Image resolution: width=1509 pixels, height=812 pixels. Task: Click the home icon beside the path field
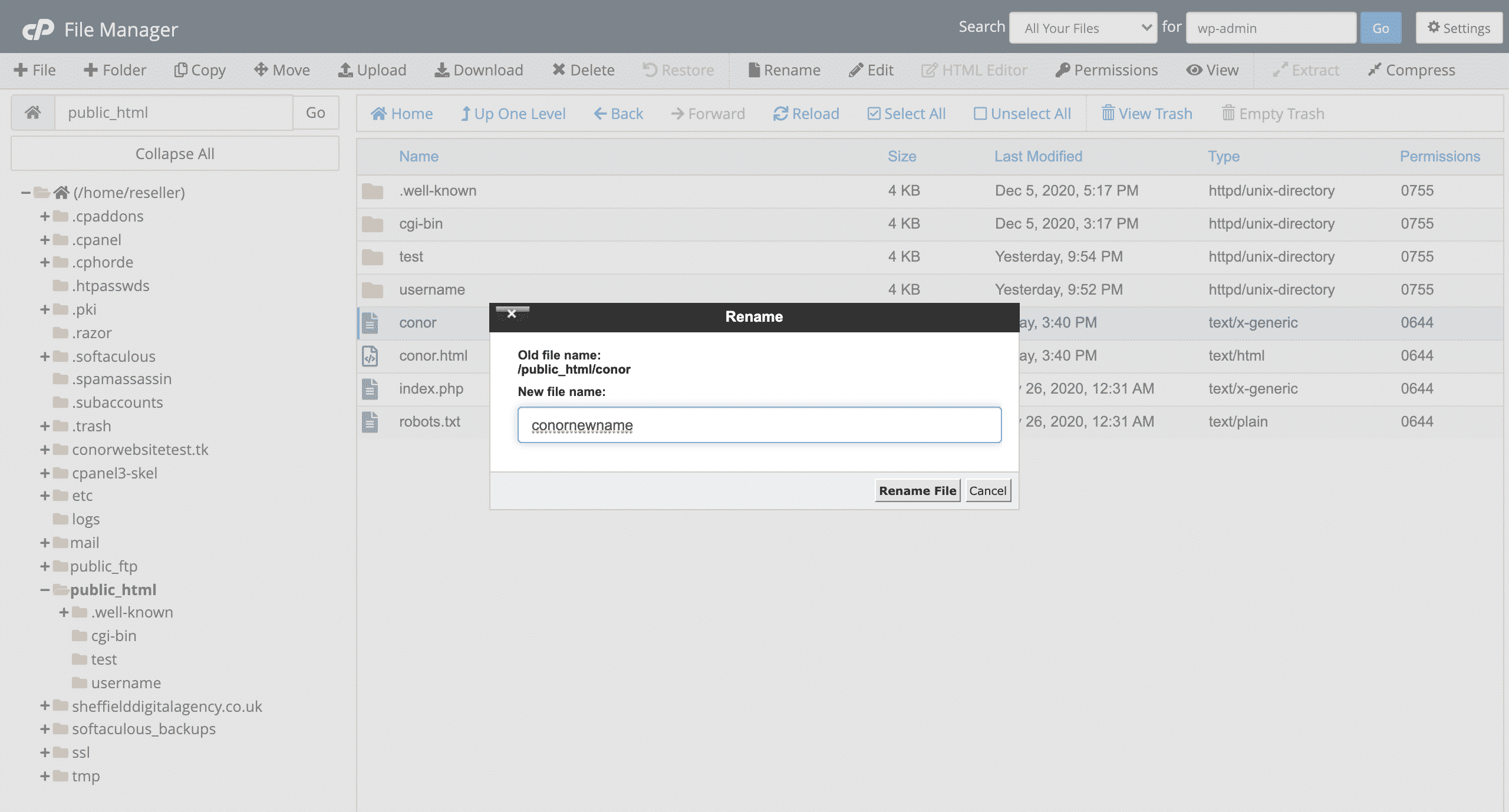[33, 113]
